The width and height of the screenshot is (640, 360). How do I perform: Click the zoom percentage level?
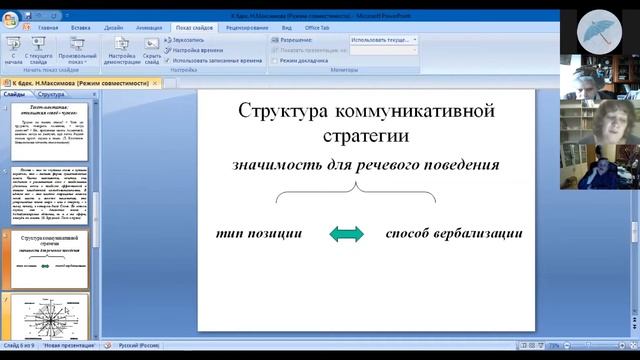pos(554,346)
